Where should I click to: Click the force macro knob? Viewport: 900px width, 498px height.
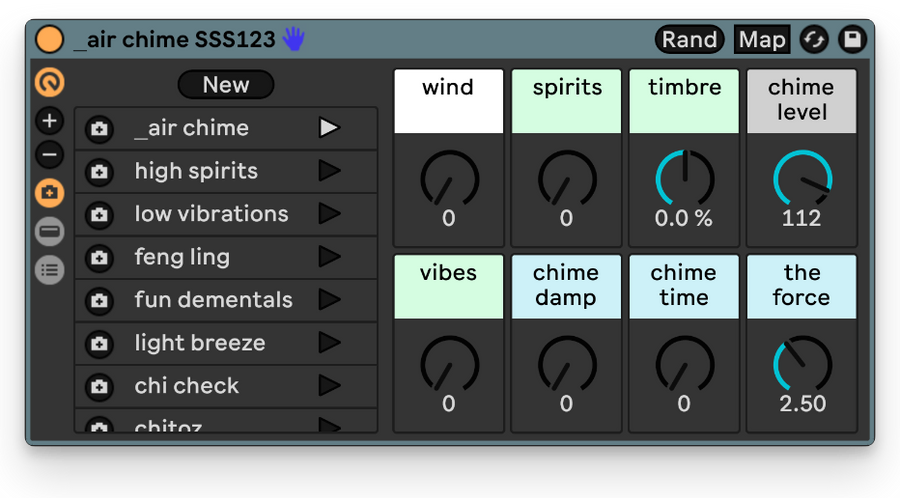(x=802, y=364)
